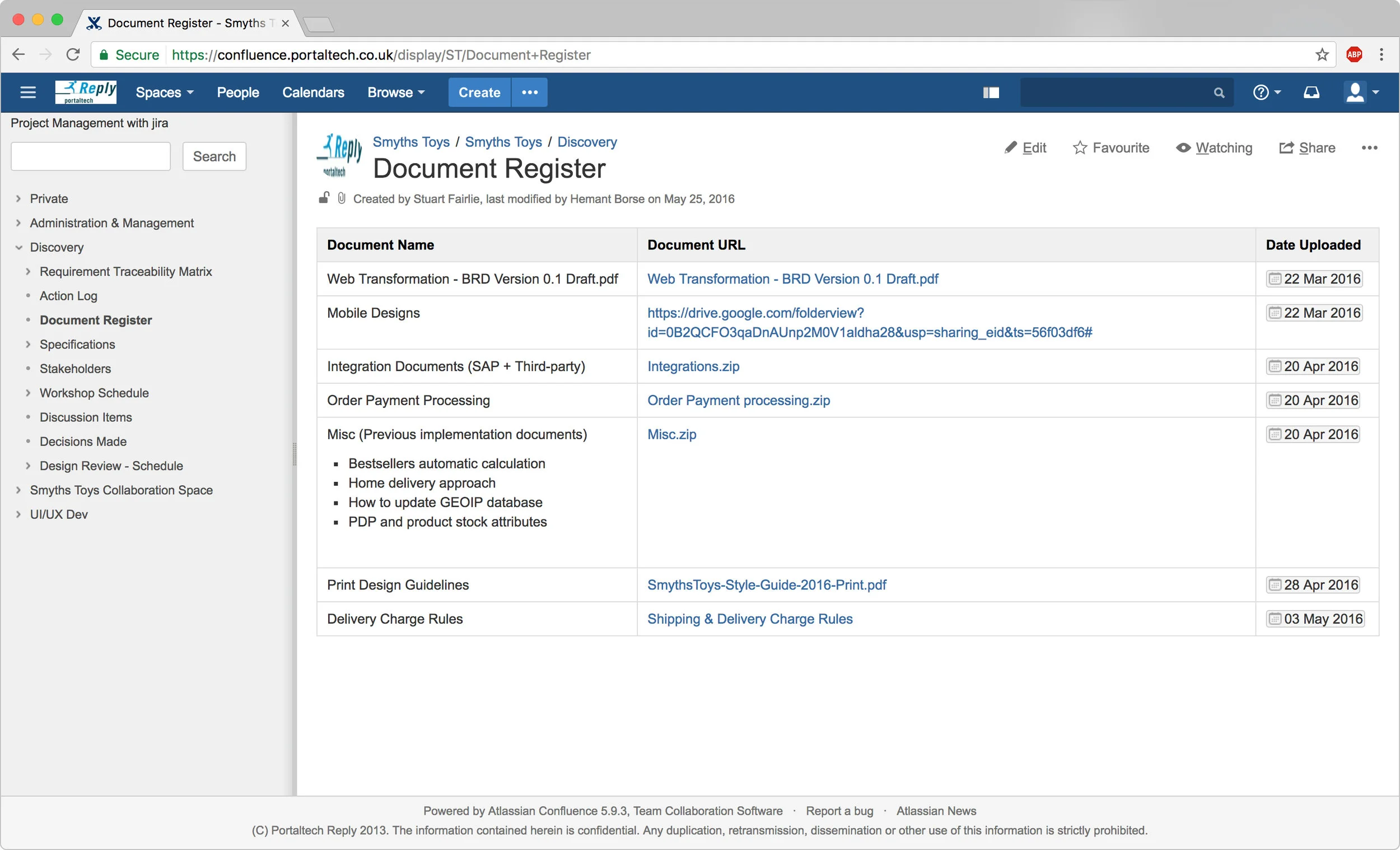Open the Browse dropdown menu

[x=396, y=92]
